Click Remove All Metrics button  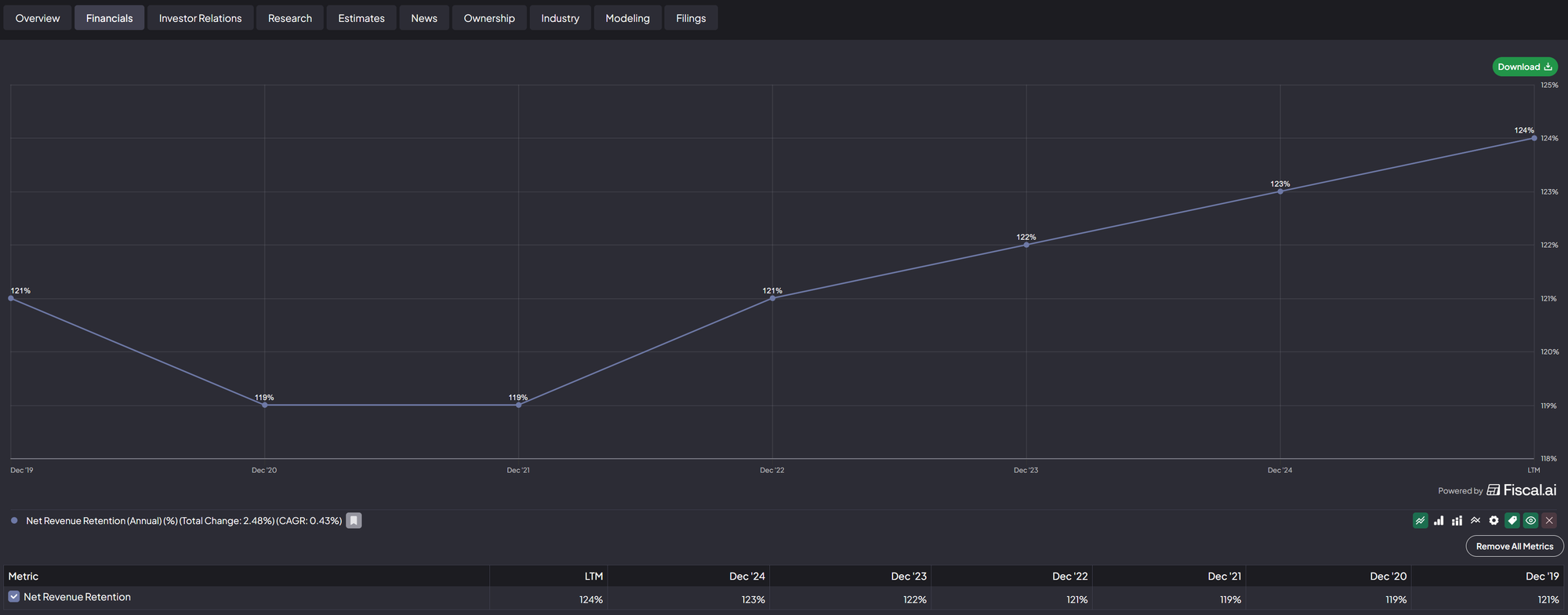pos(1514,546)
